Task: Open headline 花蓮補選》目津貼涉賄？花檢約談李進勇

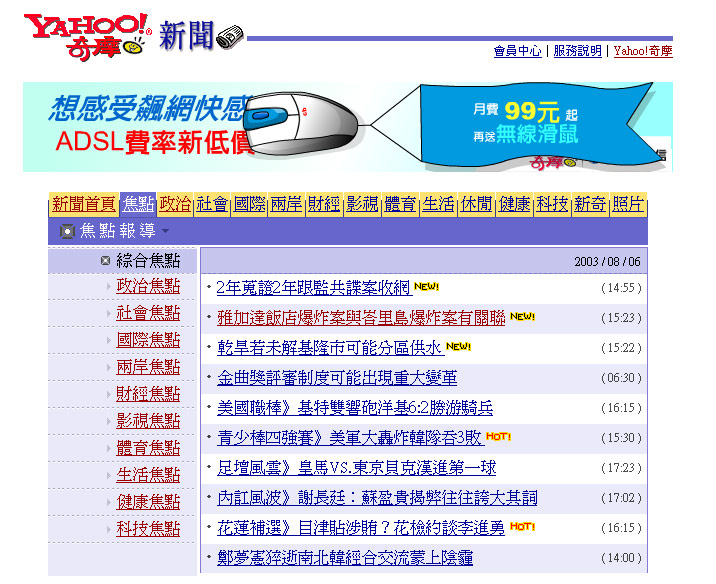Action: [x=361, y=528]
